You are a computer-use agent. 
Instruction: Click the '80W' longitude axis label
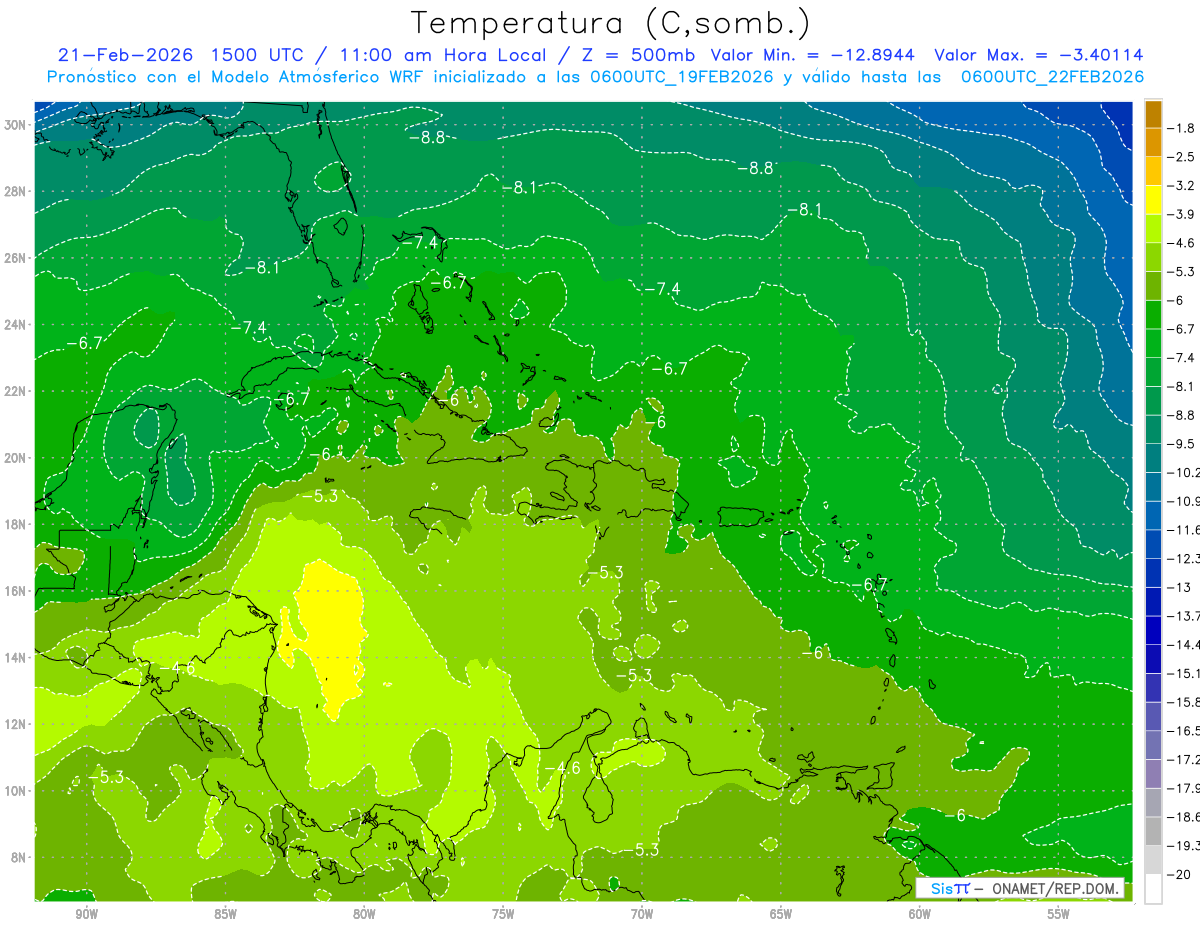(x=364, y=914)
